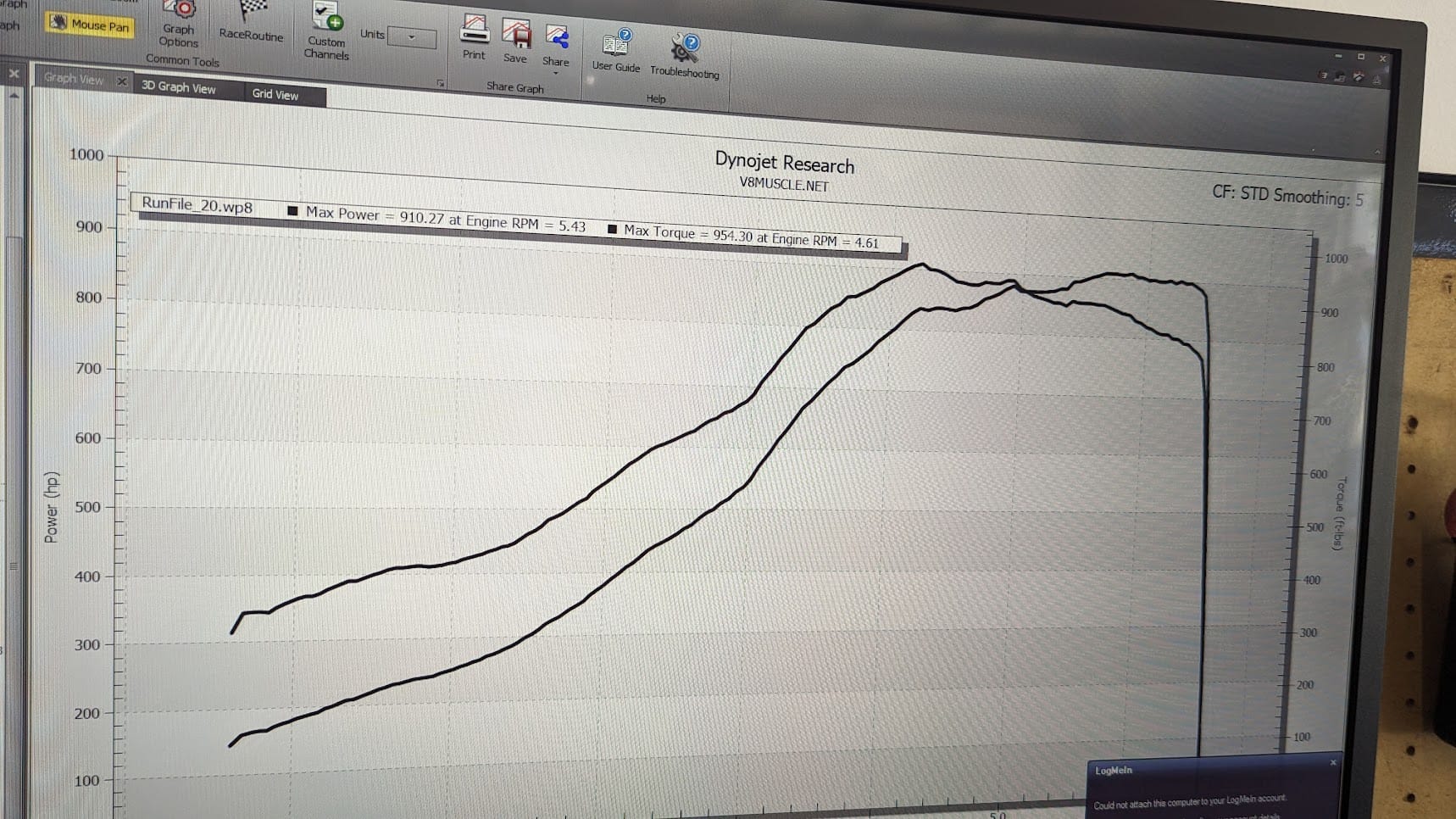Switch to the Grid View tab
This screenshot has width=1456, height=819.
275,94
